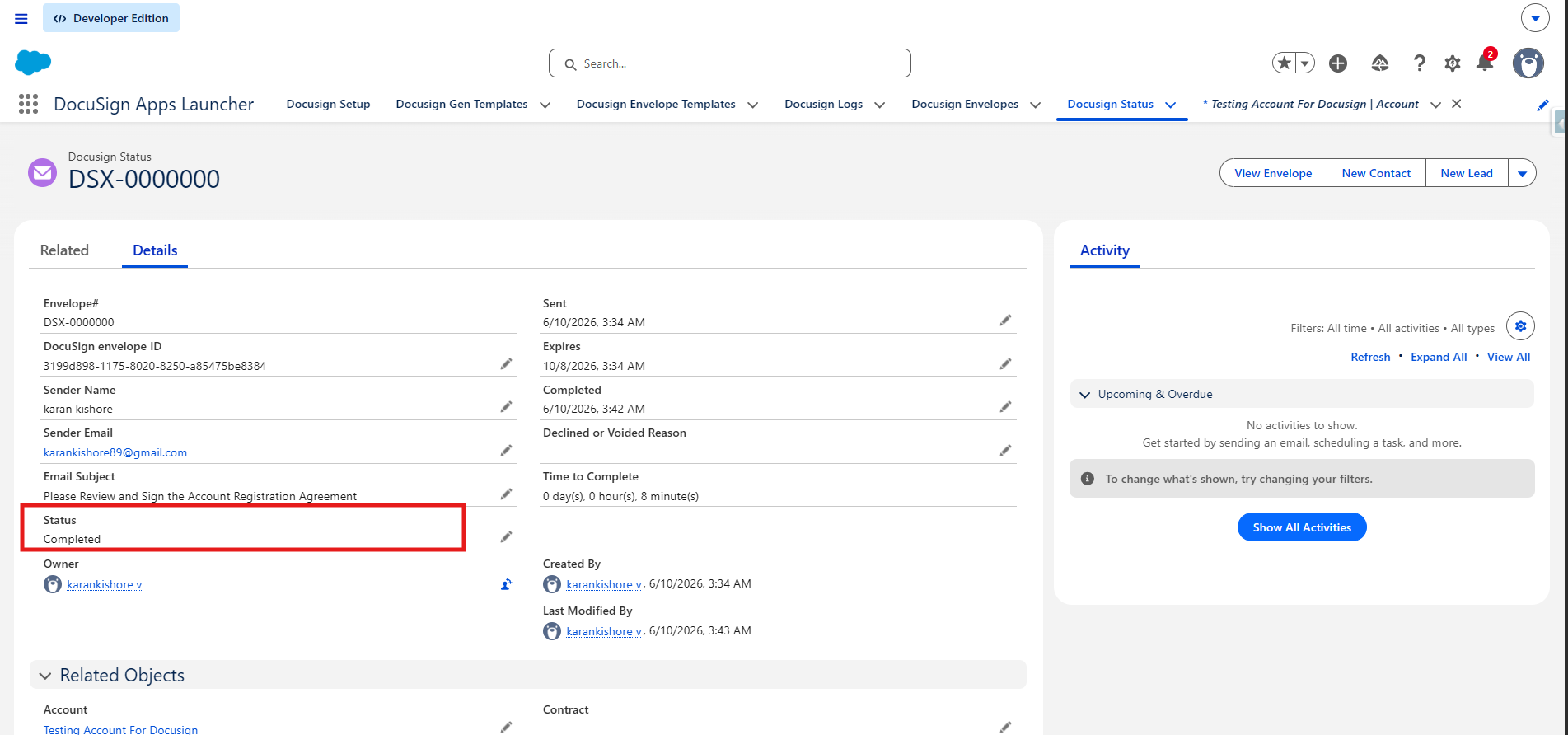Screen dimensions: 1568x735
Task: Open the Notifications bell
Action: 1485,63
